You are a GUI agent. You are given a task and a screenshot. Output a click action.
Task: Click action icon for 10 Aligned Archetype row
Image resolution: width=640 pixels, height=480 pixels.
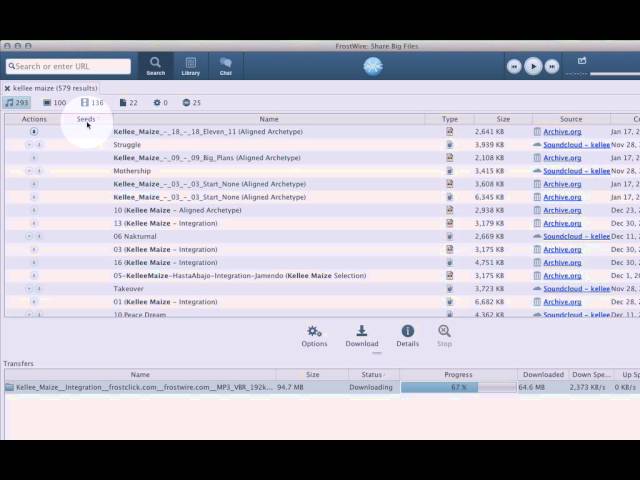point(34,210)
